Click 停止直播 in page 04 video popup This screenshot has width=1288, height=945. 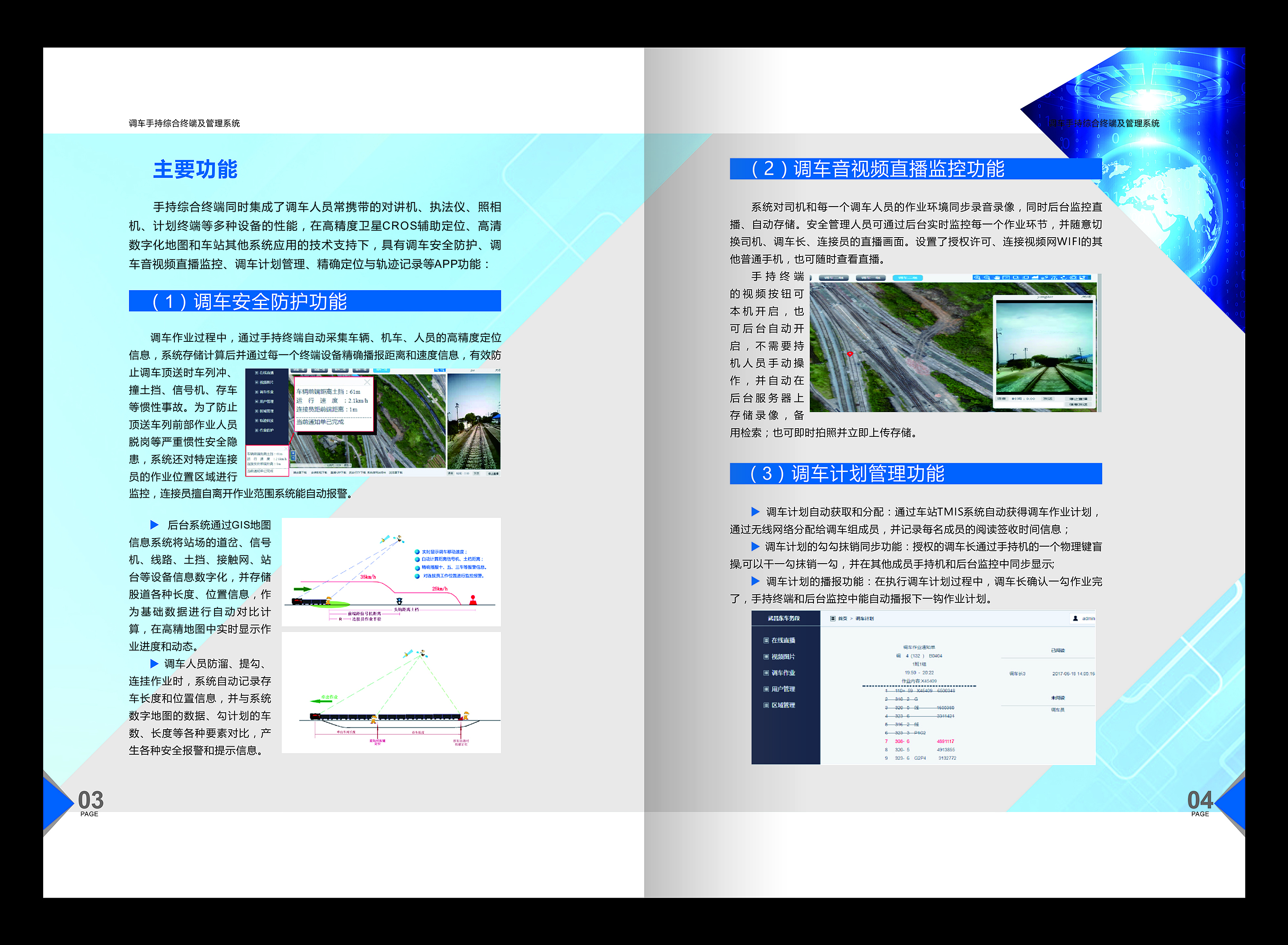point(1078,399)
